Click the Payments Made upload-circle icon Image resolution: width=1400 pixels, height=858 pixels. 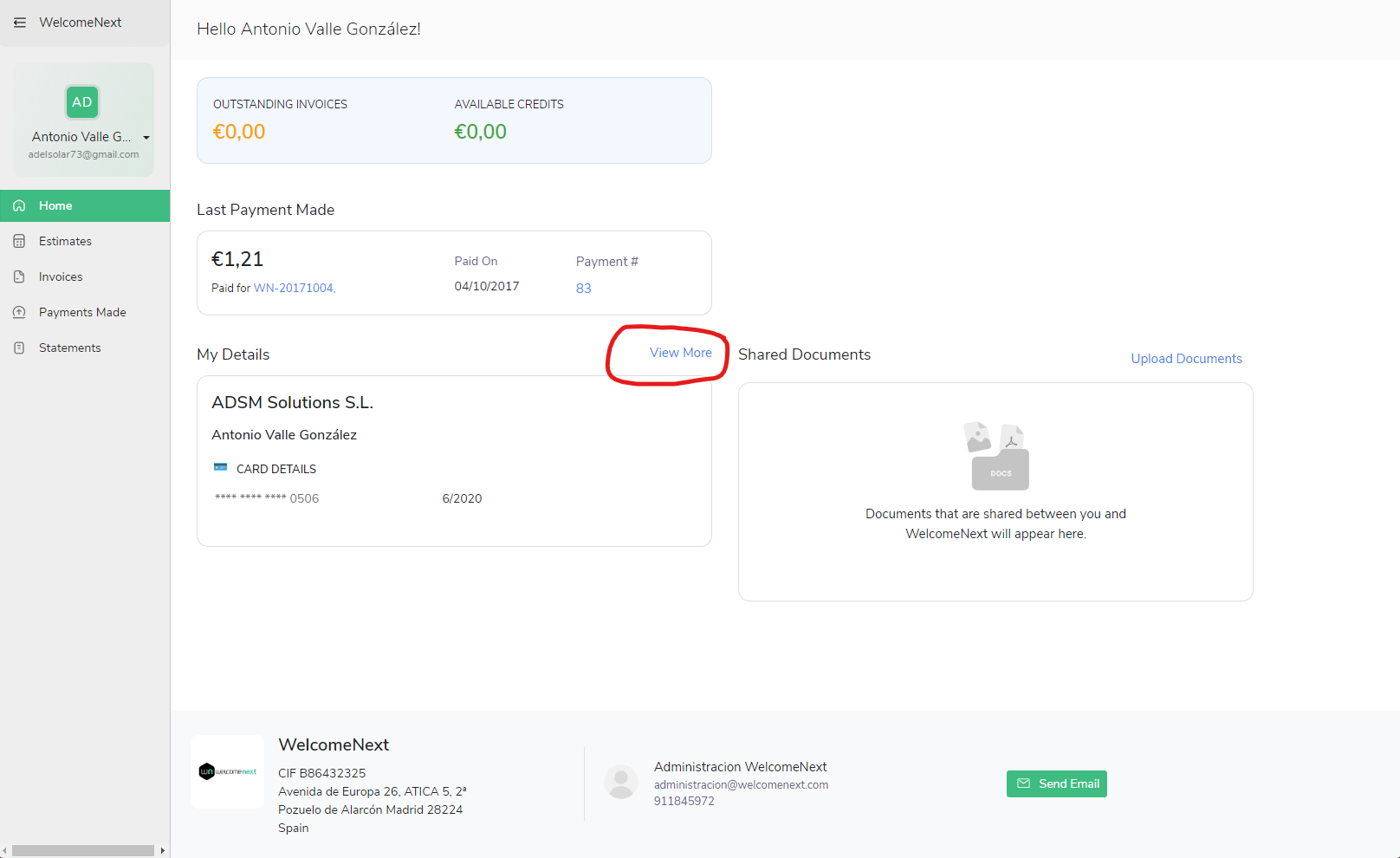point(19,312)
